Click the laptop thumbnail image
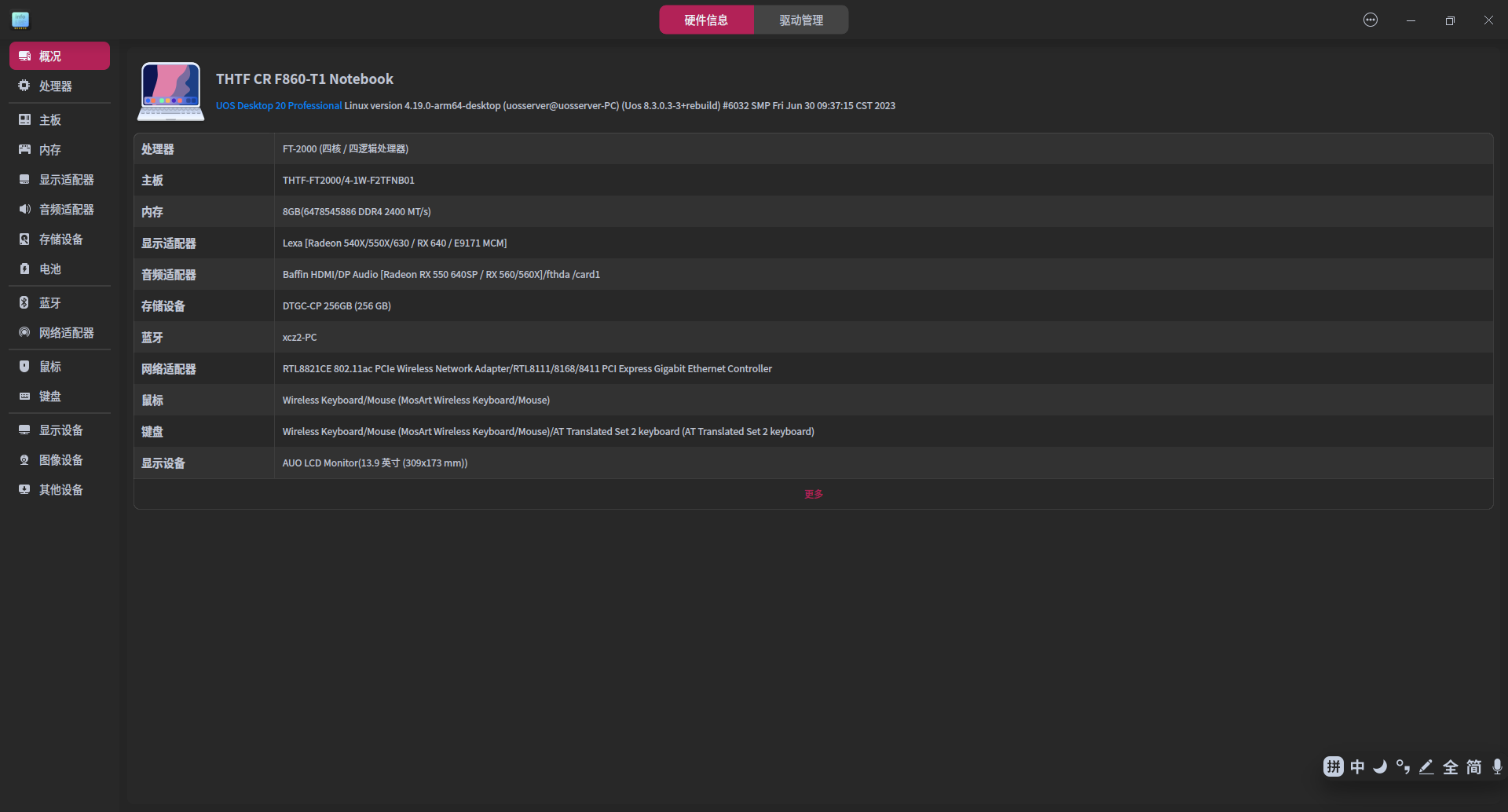This screenshot has height=812, width=1508. click(x=171, y=91)
